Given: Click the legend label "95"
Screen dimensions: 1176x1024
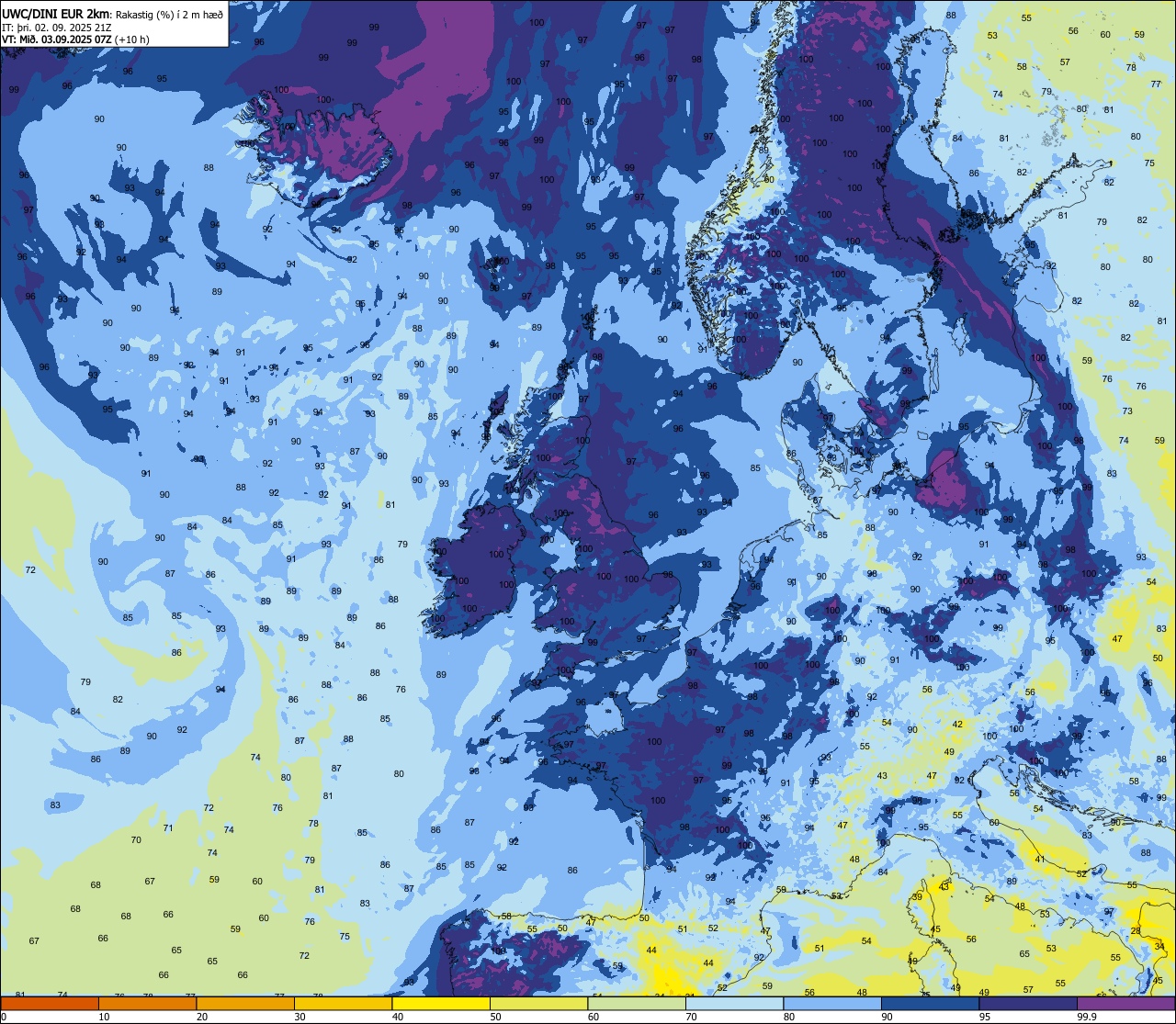Looking at the screenshot, I should coord(985,1017).
